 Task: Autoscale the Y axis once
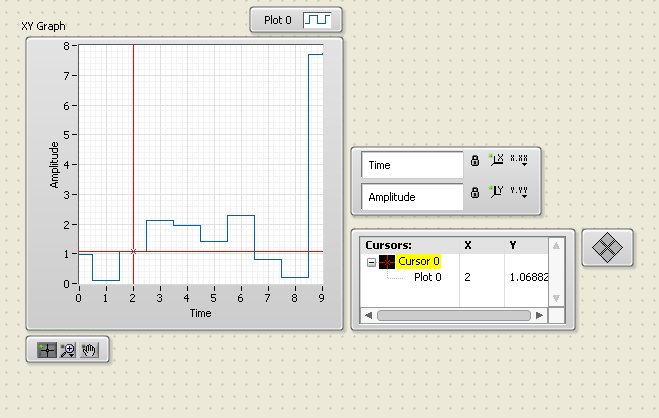[x=496, y=192]
